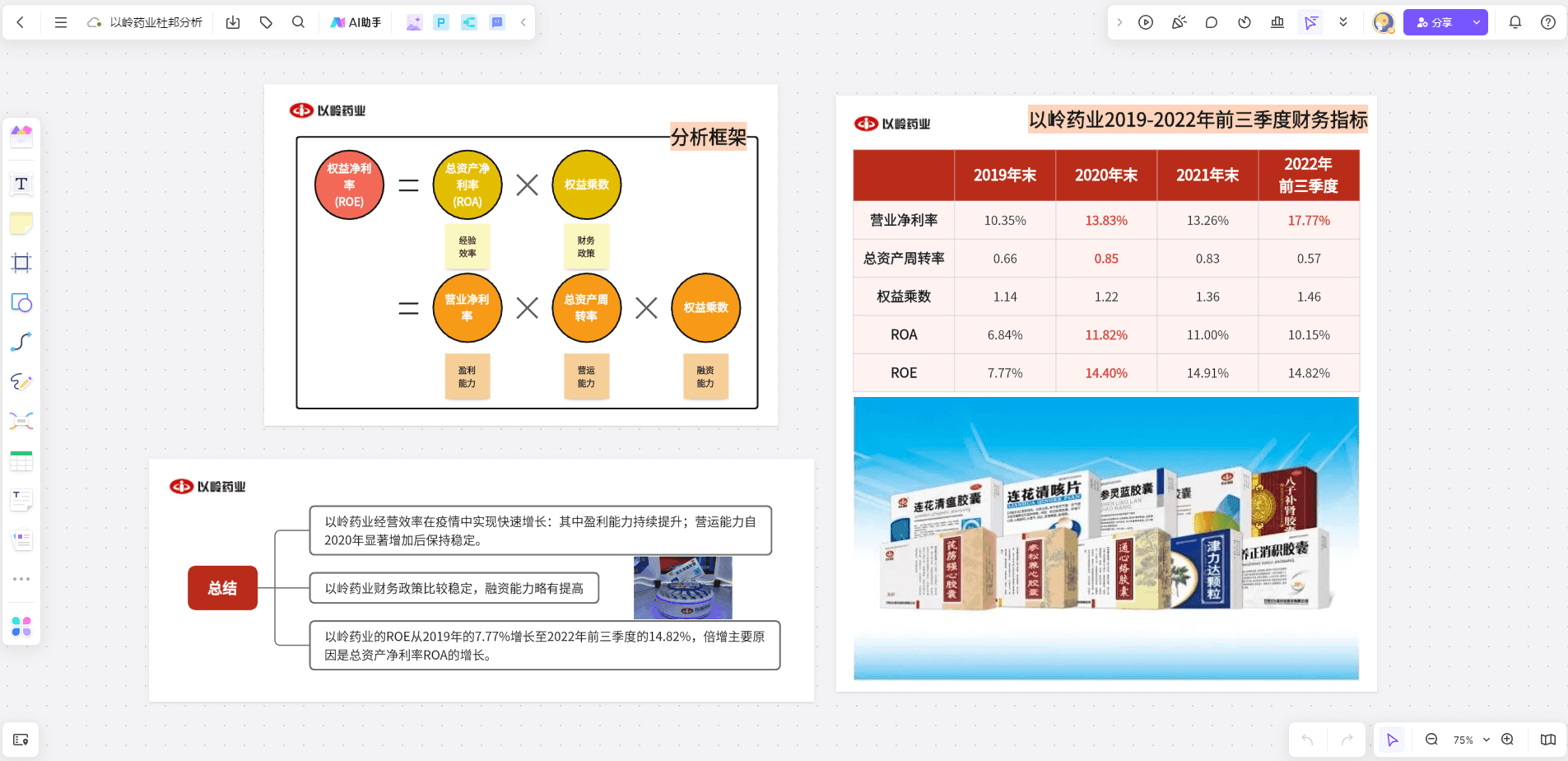1568x761 pixels.
Task: Select the connector line tool
Action: tap(21, 342)
